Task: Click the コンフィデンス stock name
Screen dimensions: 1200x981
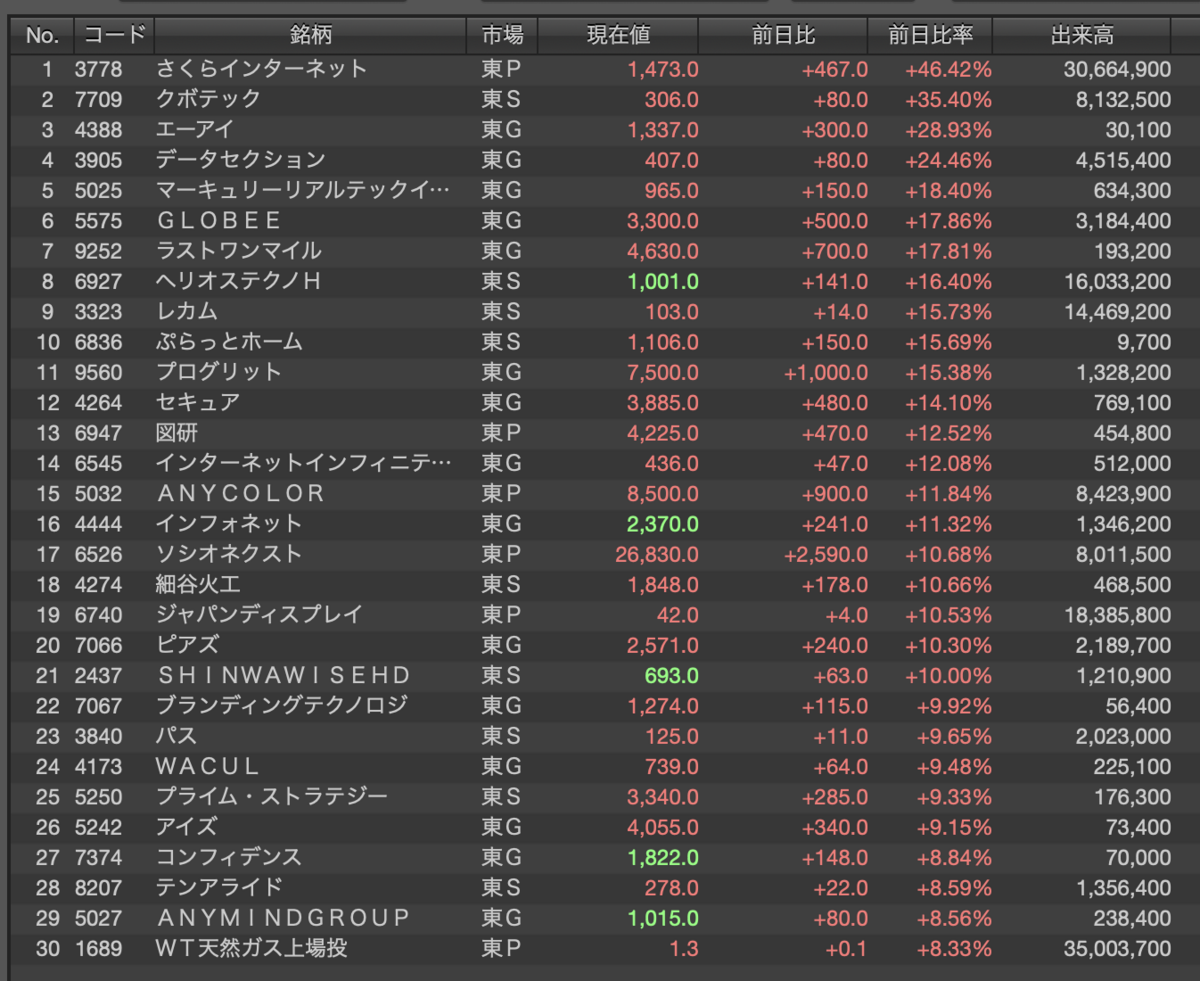Action: [229, 857]
